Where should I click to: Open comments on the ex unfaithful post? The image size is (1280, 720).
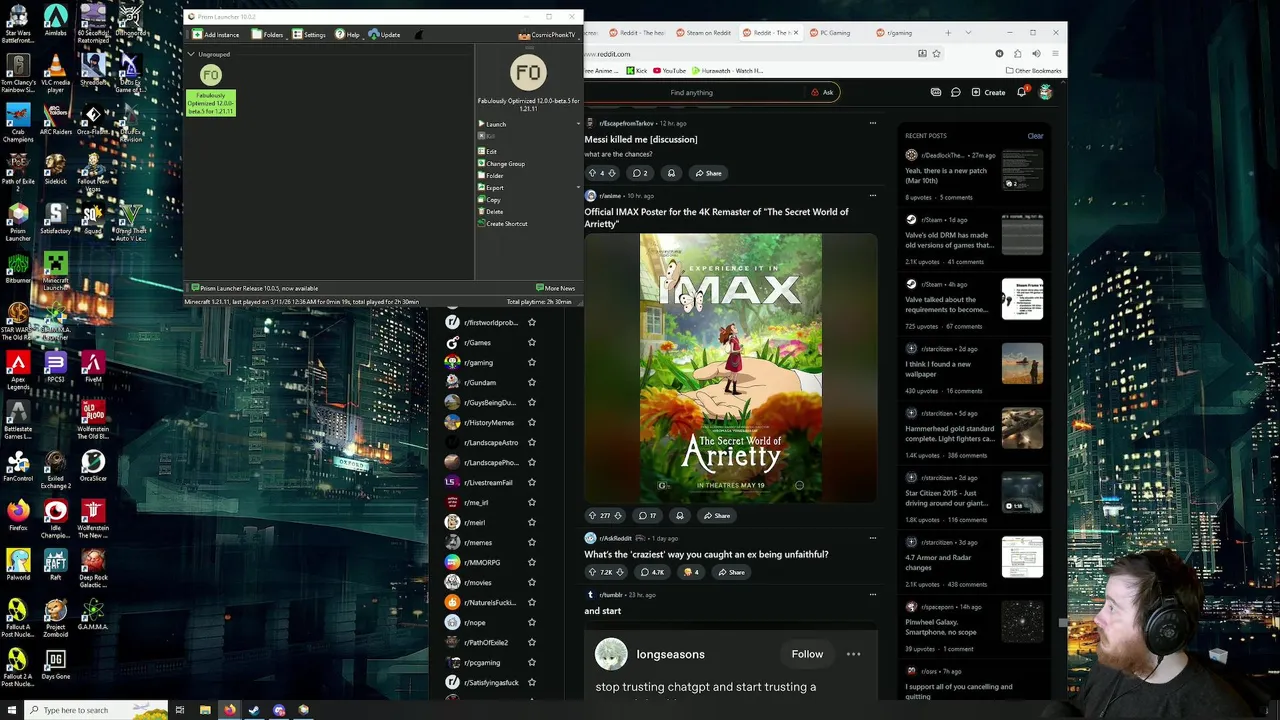pyautogui.click(x=652, y=572)
